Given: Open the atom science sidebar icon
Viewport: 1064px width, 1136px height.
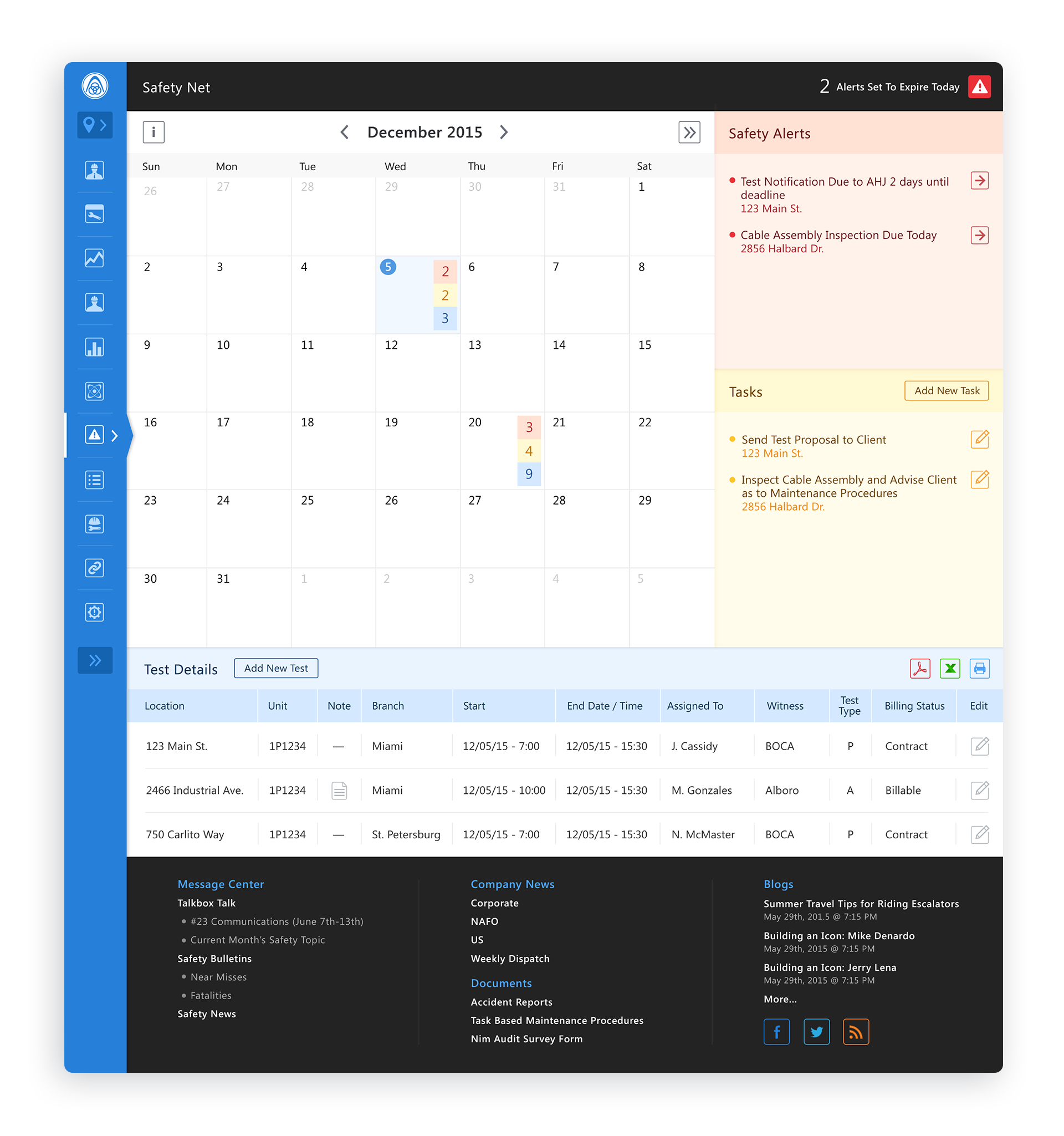Looking at the screenshot, I should point(95,391).
